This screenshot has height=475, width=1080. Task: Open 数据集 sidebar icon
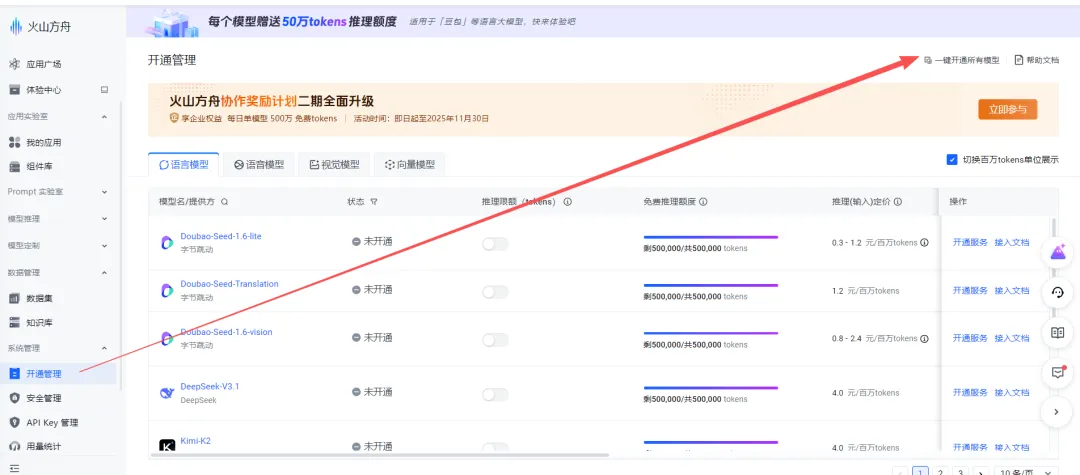pos(14,298)
